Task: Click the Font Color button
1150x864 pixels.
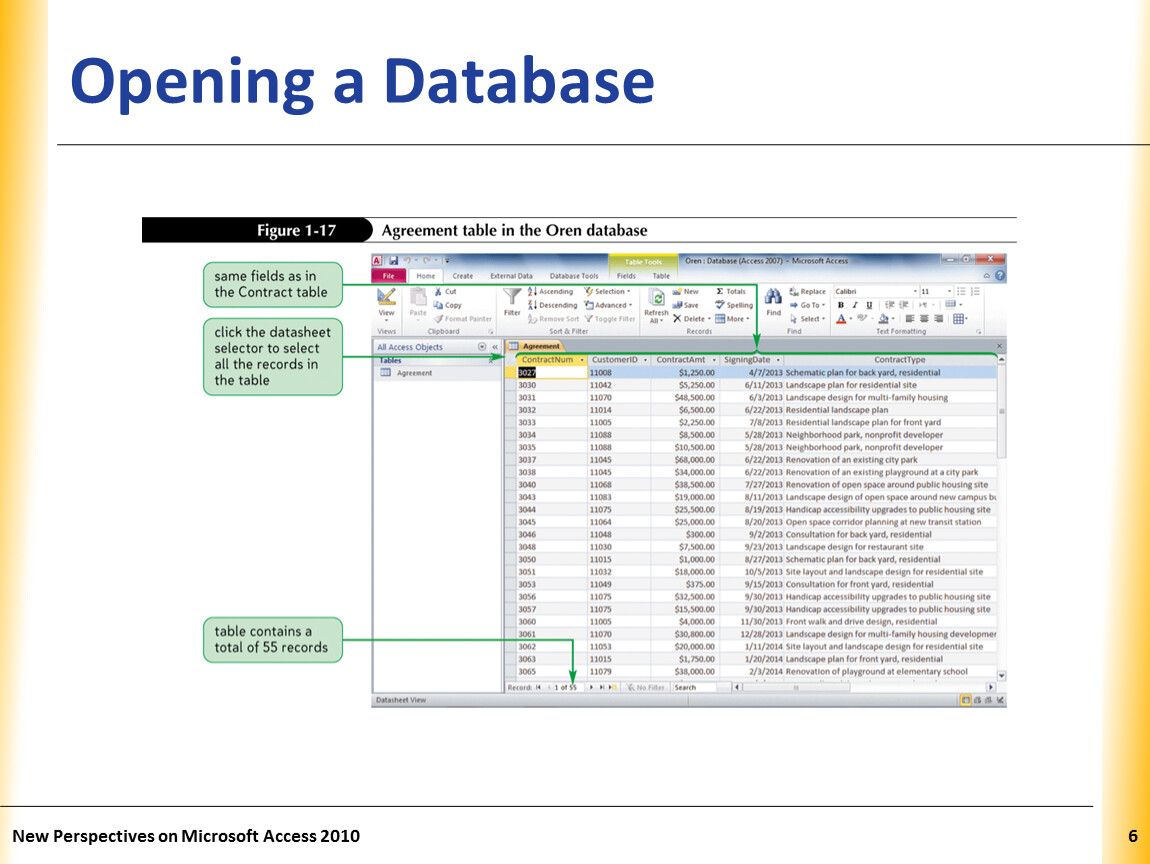Action: coord(841,319)
